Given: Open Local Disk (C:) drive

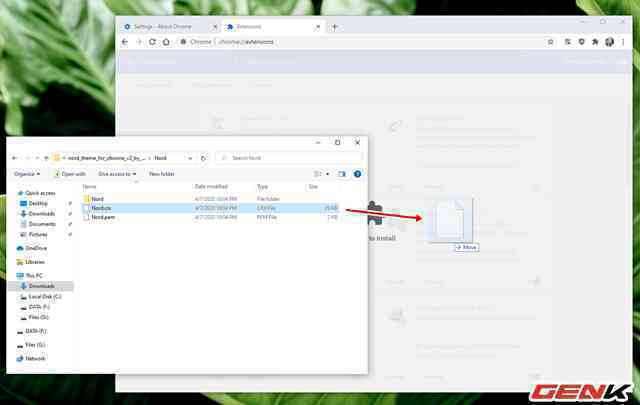Looking at the screenshot, I should pyautogui.click(x=45, y=297).
